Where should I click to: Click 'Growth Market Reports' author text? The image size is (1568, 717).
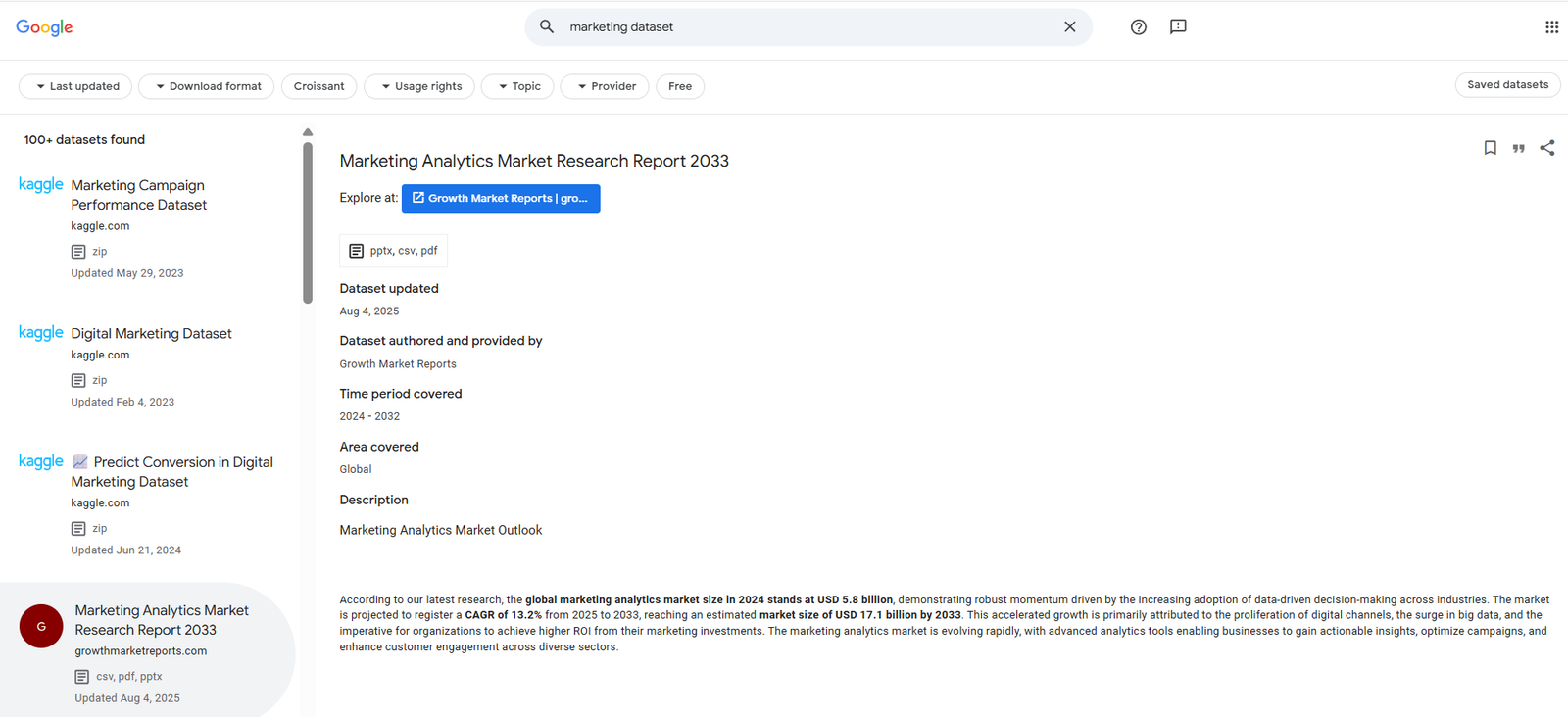click(x=398, y=364)
